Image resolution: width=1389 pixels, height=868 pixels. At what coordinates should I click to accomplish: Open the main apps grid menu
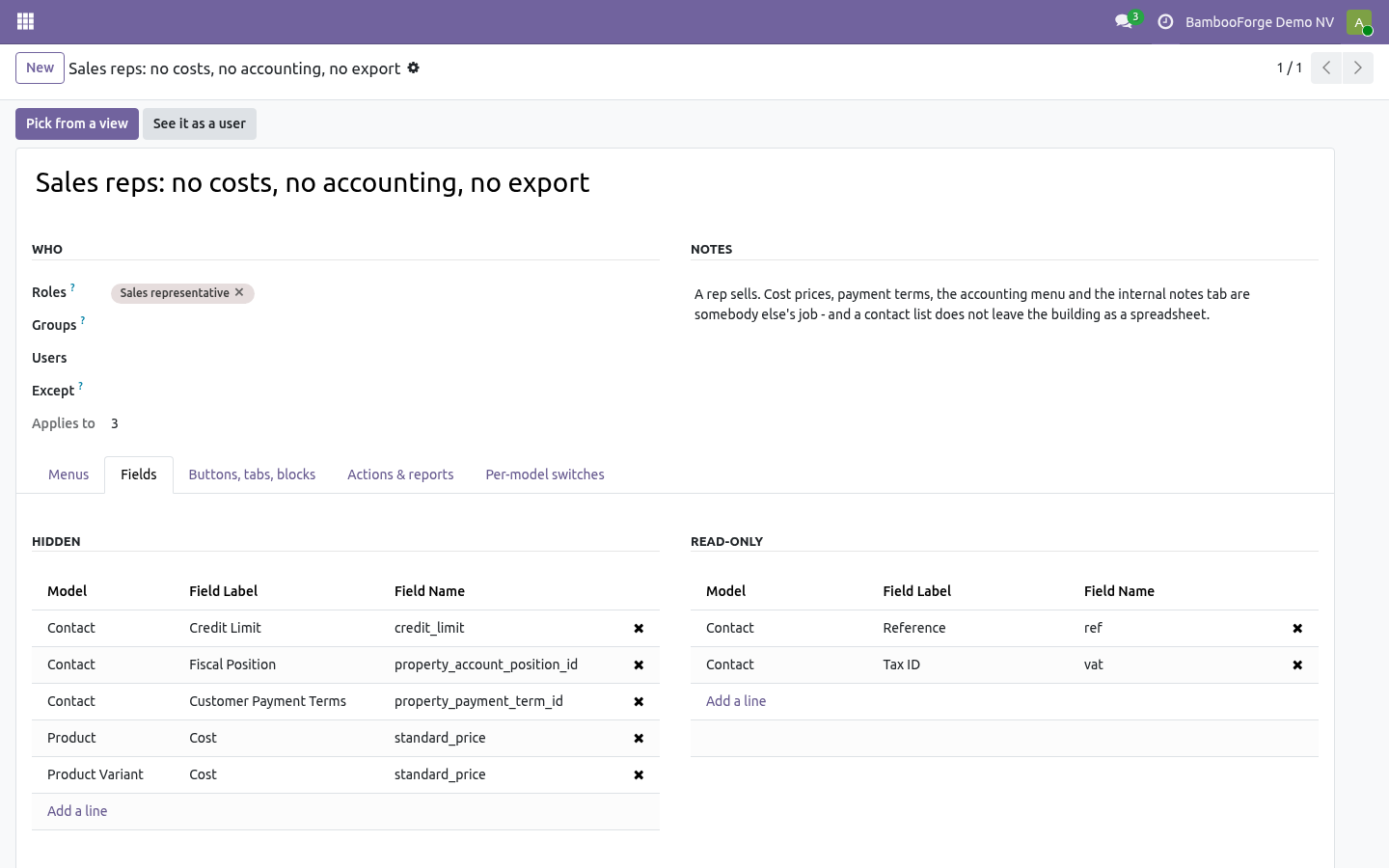click(x=26, y=21)
